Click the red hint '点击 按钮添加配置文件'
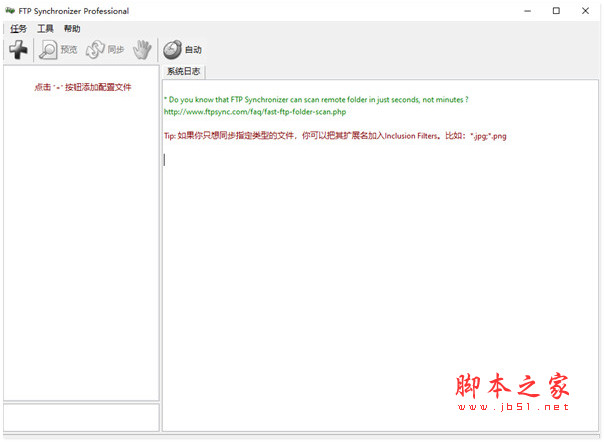The width and height of the screenshot is (604, 442). click(x=83, y=87)
